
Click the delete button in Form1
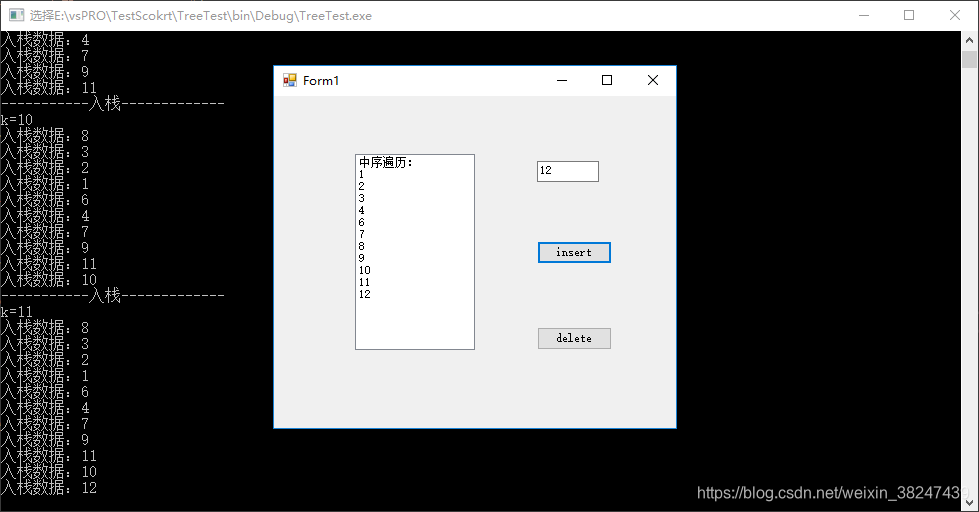tap(574, 338)
